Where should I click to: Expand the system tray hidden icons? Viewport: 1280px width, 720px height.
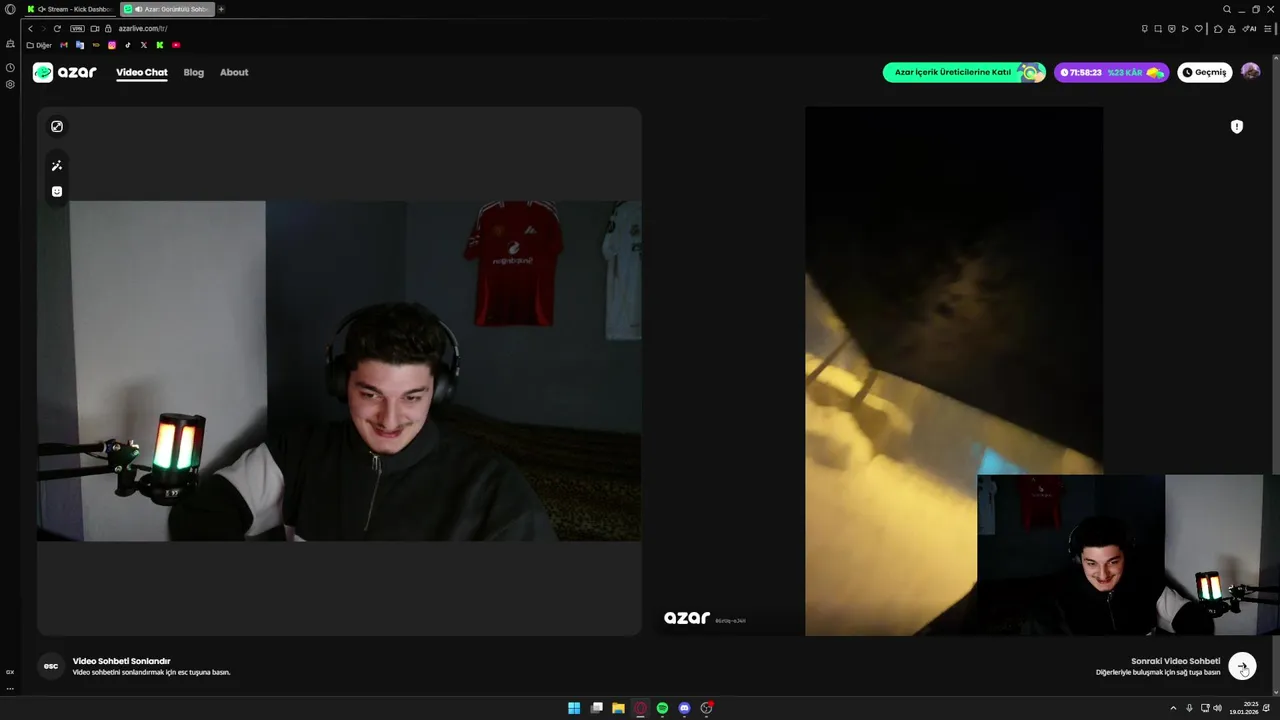pos(1174,708)
